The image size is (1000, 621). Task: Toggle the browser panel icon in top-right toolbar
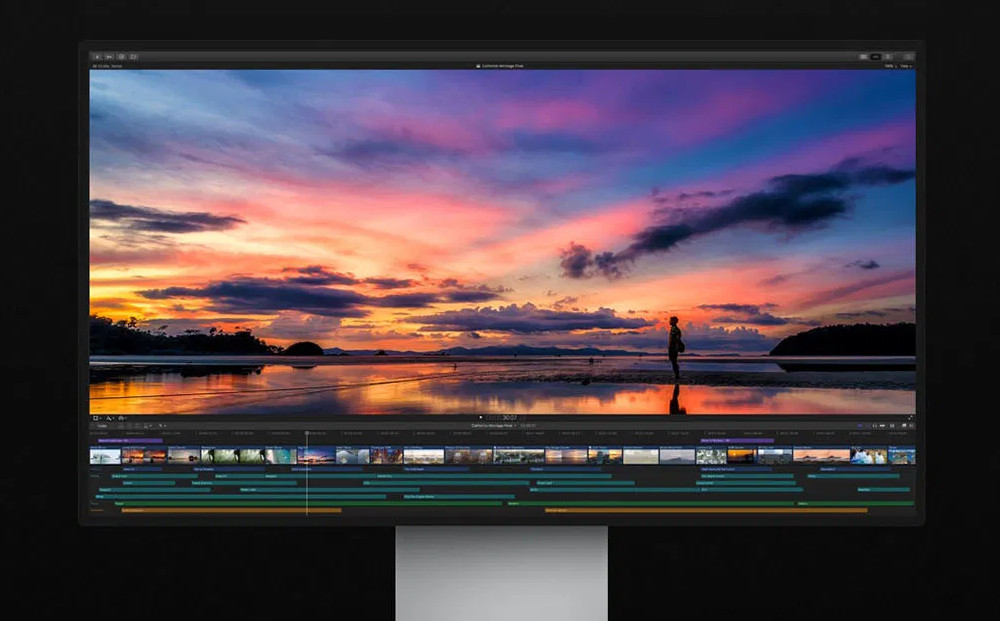863,57
